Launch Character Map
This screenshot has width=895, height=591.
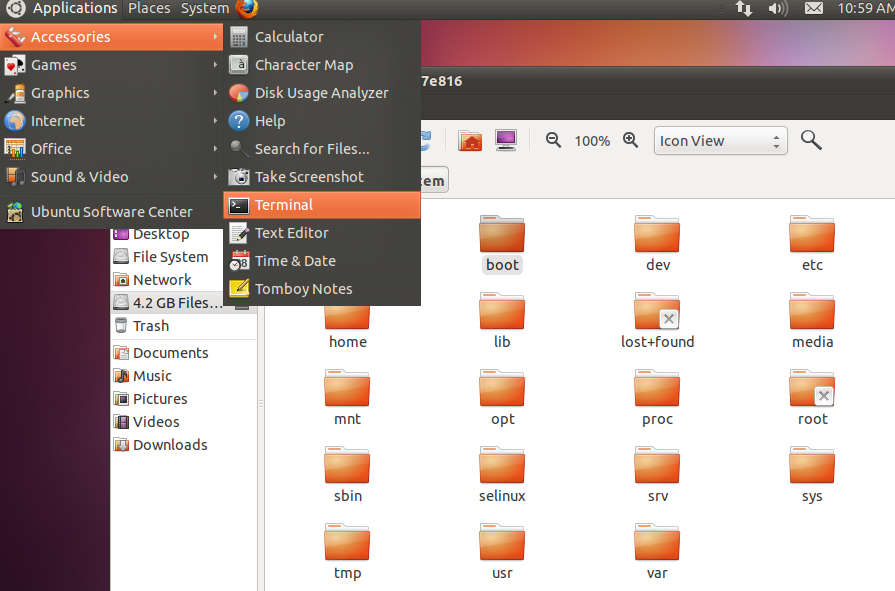322,65
